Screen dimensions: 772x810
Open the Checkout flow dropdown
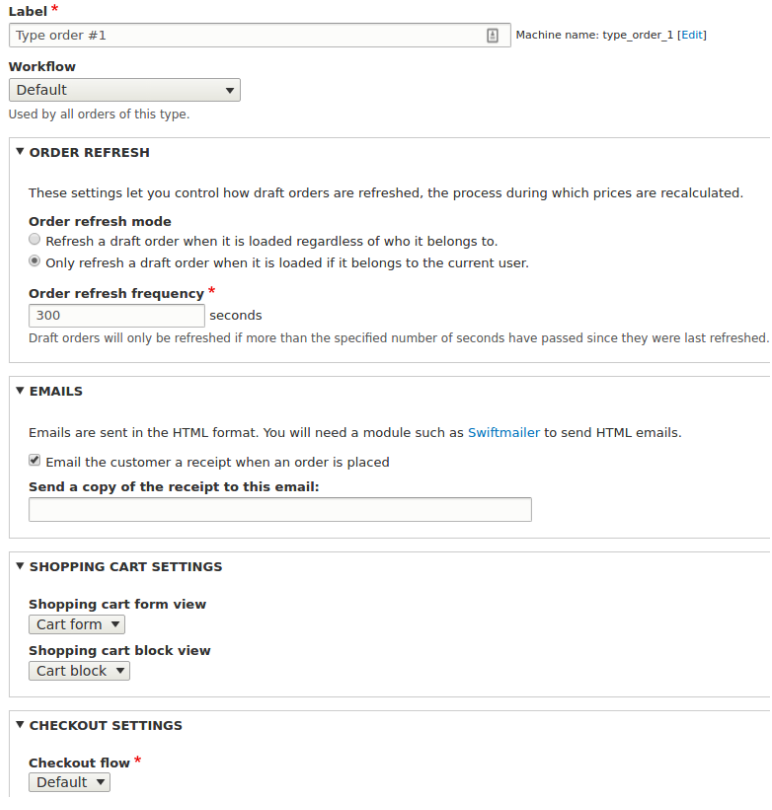click(69, 782)
